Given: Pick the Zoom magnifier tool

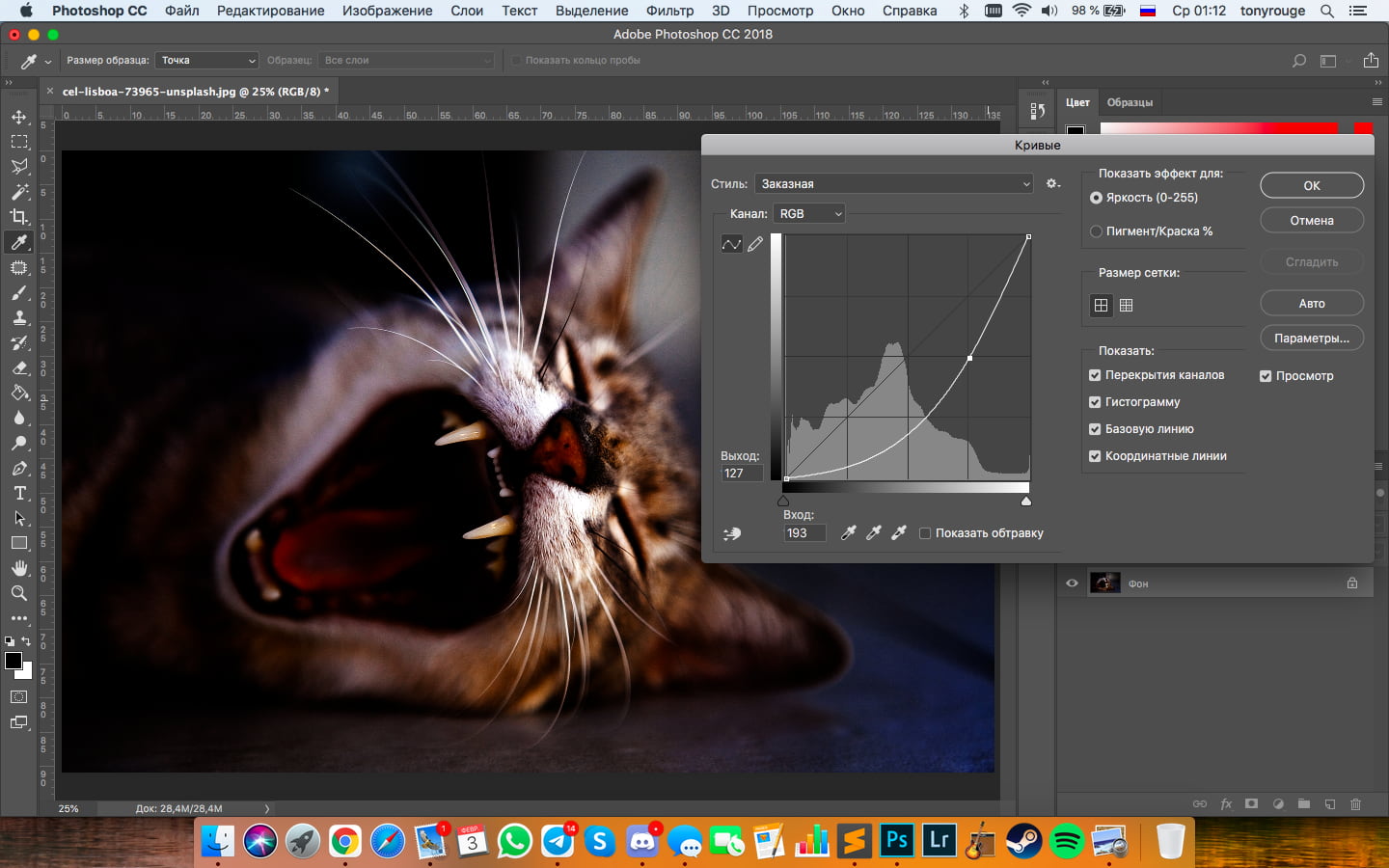Looking at the screenshot, I should [19, 593].
